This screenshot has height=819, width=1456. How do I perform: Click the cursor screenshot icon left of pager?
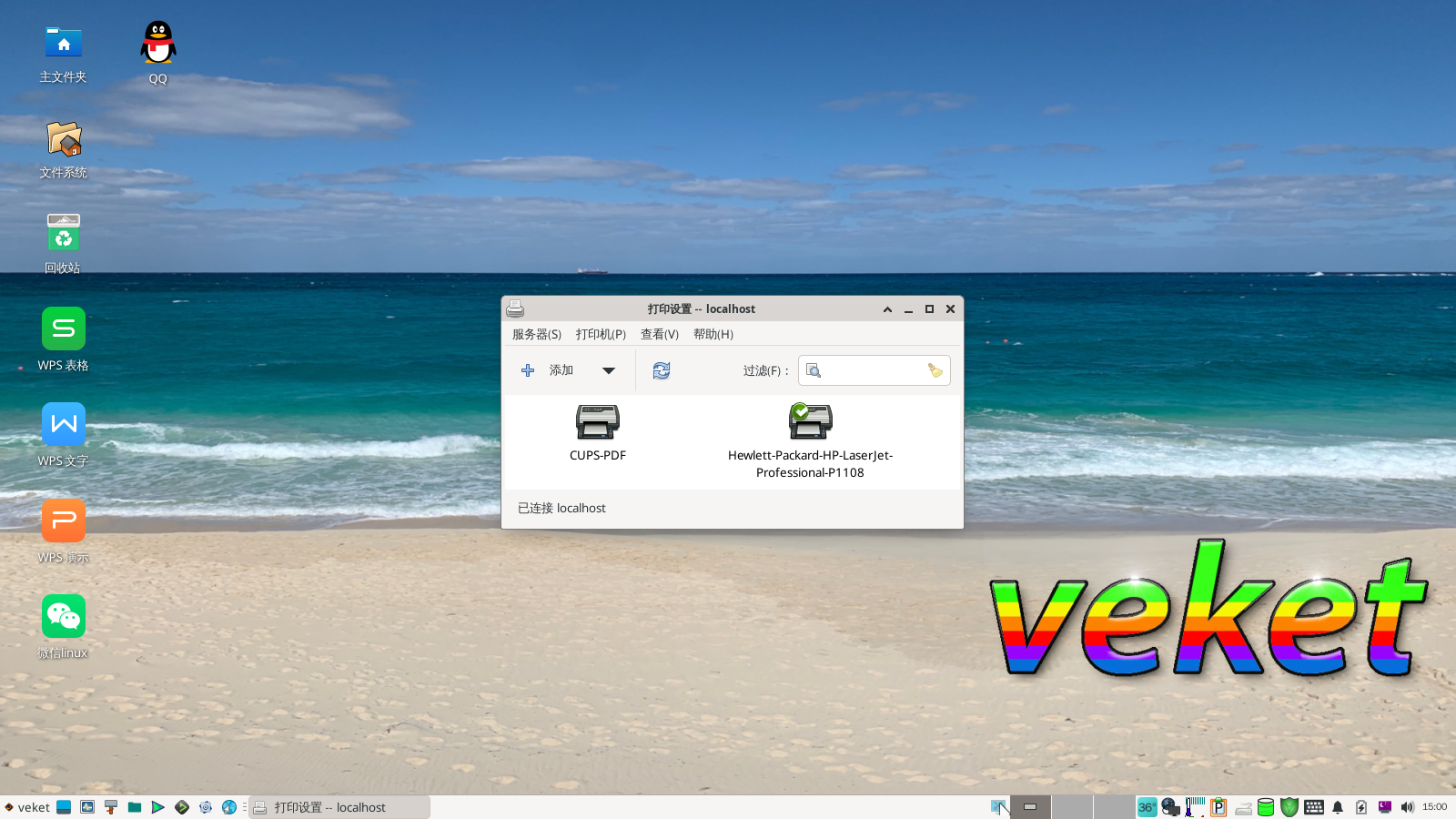click(999, 807)
